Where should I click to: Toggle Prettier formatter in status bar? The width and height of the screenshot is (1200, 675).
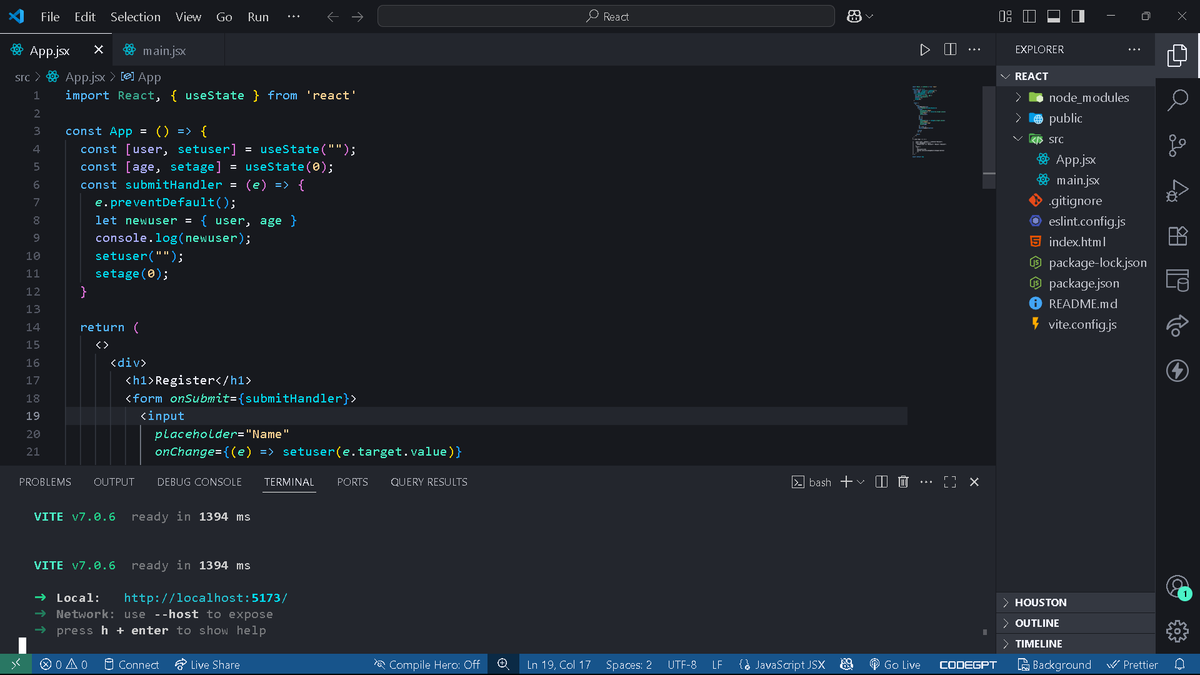(x=1132, y=665)
